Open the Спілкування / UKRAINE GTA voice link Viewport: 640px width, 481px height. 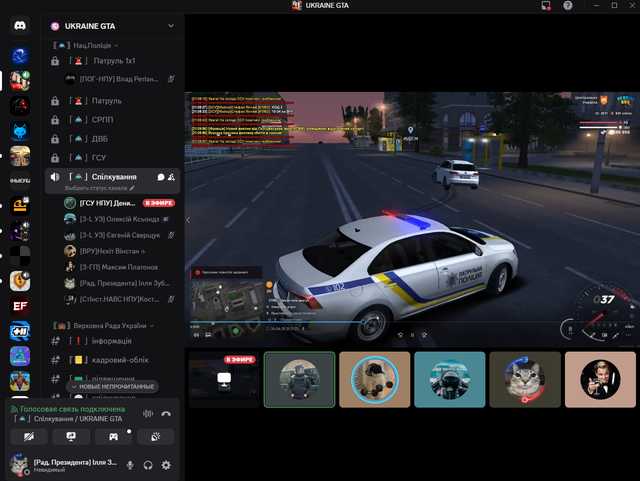coord(68,419)
